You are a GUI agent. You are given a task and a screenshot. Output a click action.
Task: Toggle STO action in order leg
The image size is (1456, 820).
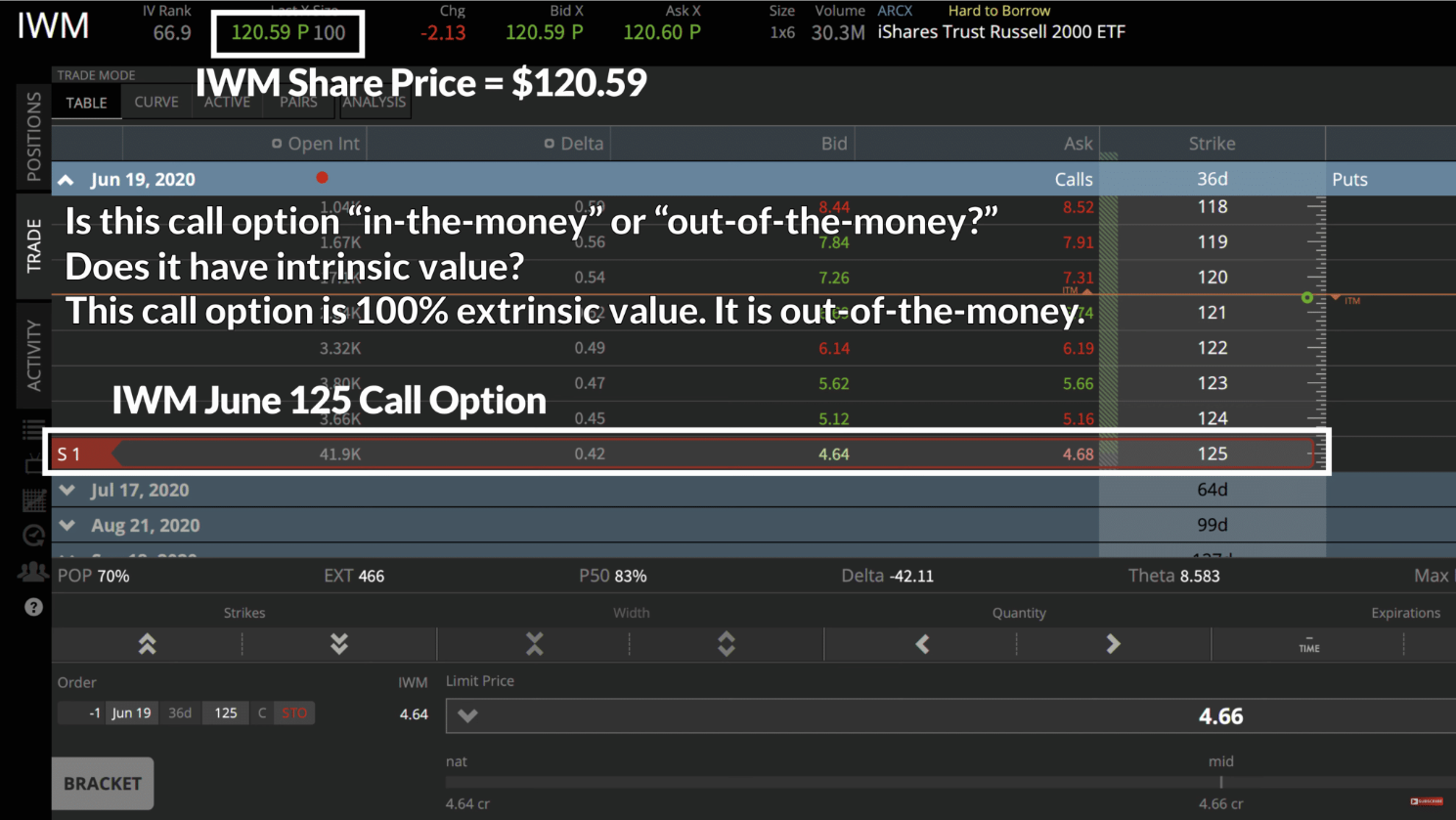click(x=294, y=712)
